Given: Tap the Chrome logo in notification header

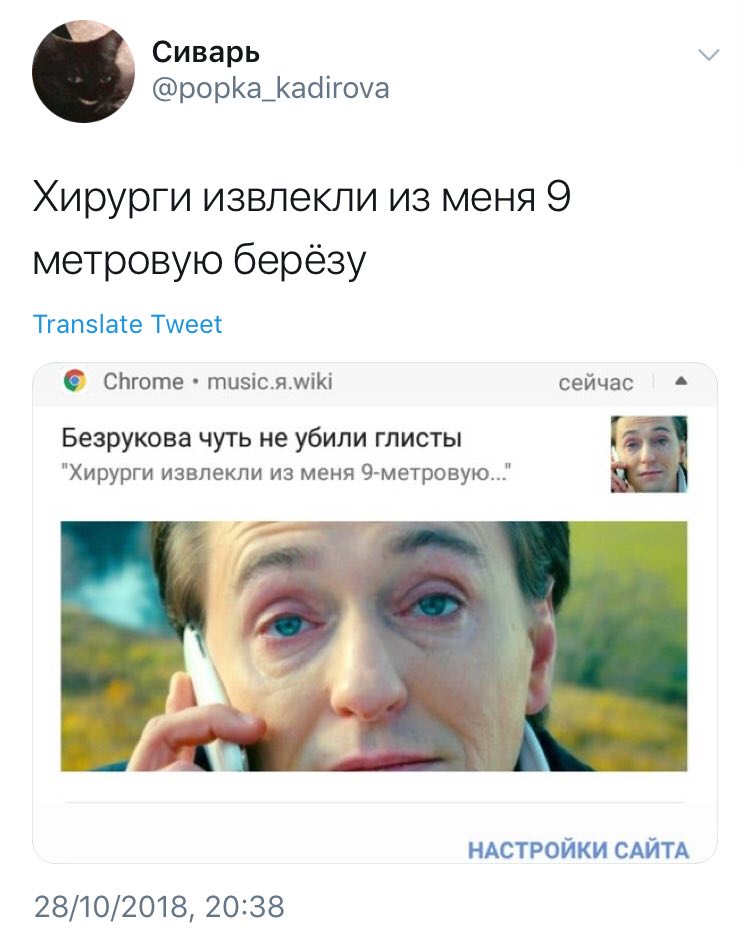Looking at the screenshot, I should [x=75, y=381].
